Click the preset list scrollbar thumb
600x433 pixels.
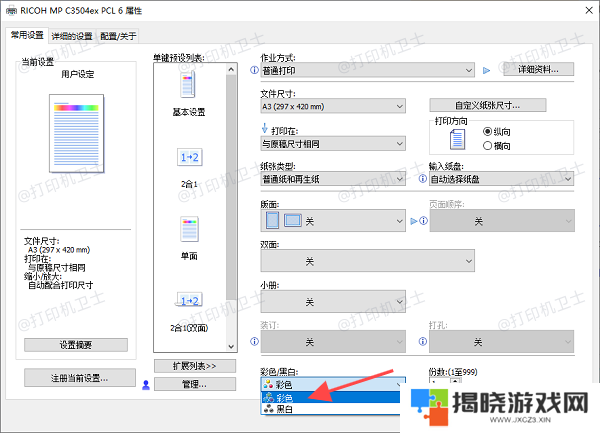[231, 187]
